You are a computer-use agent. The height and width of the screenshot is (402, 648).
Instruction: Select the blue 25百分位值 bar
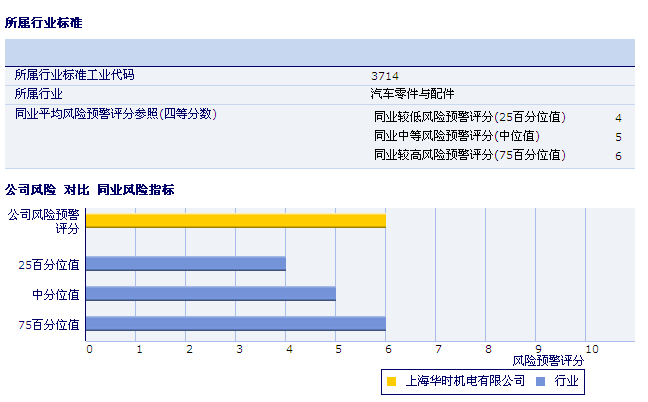(x=186, y=264)
